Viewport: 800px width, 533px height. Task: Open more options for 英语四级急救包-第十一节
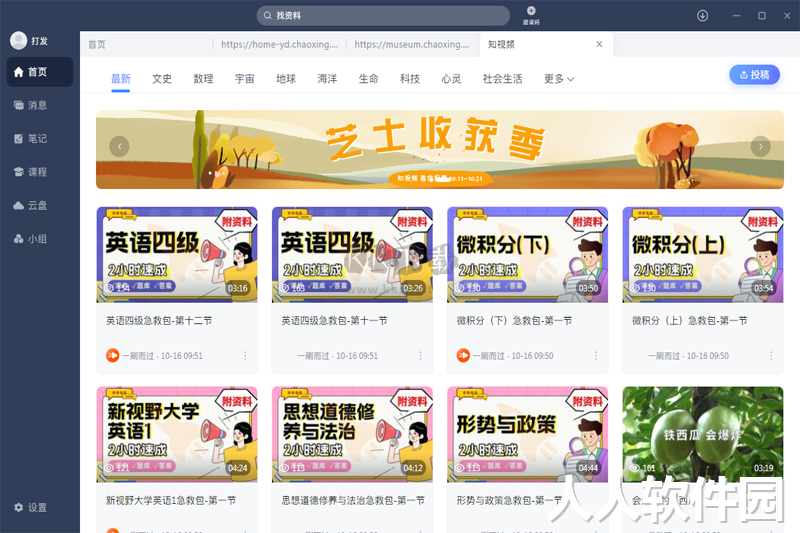coord(420,356)
